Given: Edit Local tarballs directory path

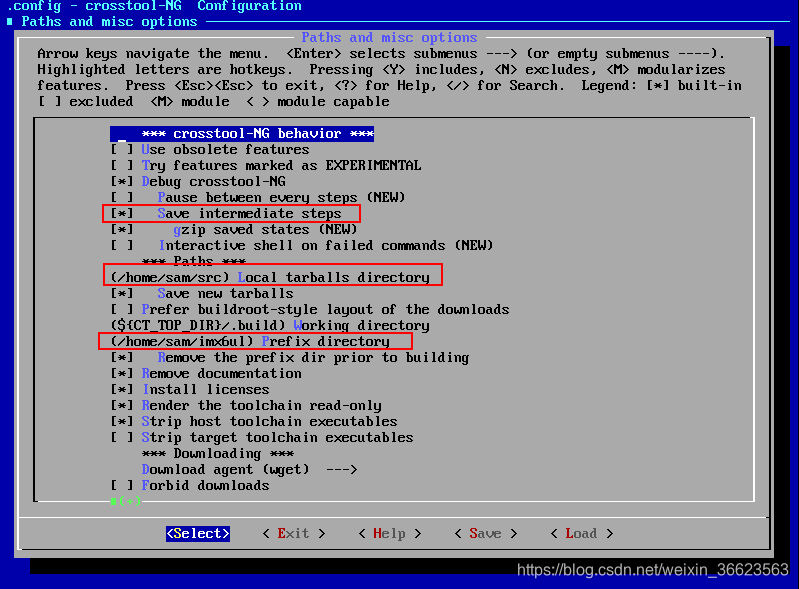Looking at the screenshot, I should pos(270,277).
